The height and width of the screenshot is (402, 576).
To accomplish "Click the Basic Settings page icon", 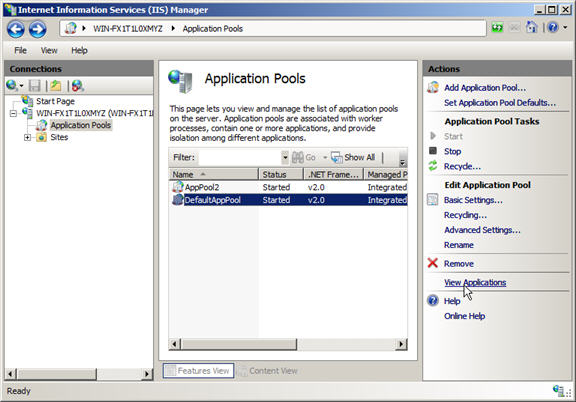I will [433, 200].
